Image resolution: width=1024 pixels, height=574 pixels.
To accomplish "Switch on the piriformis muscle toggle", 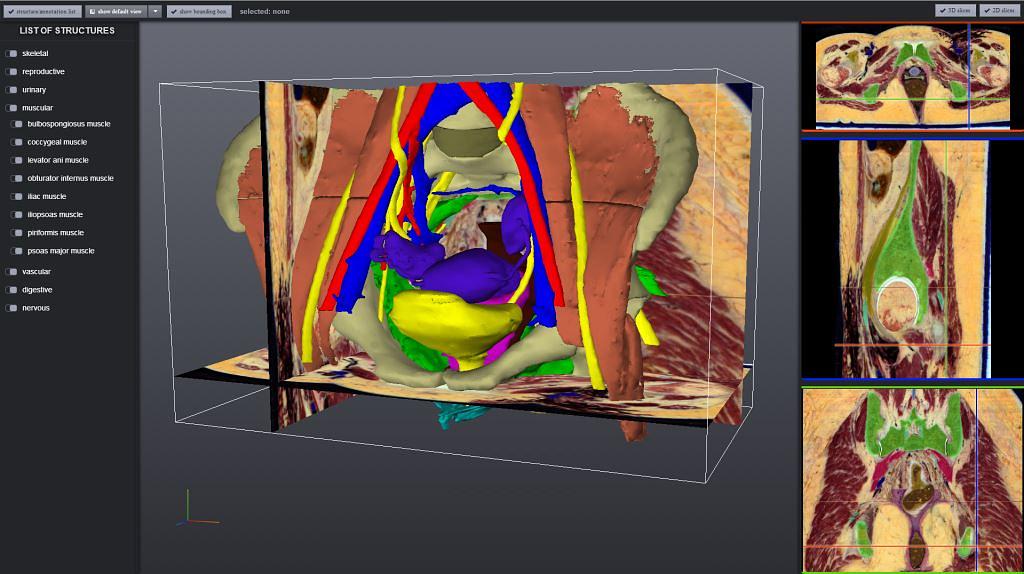I will click(16, 233).
